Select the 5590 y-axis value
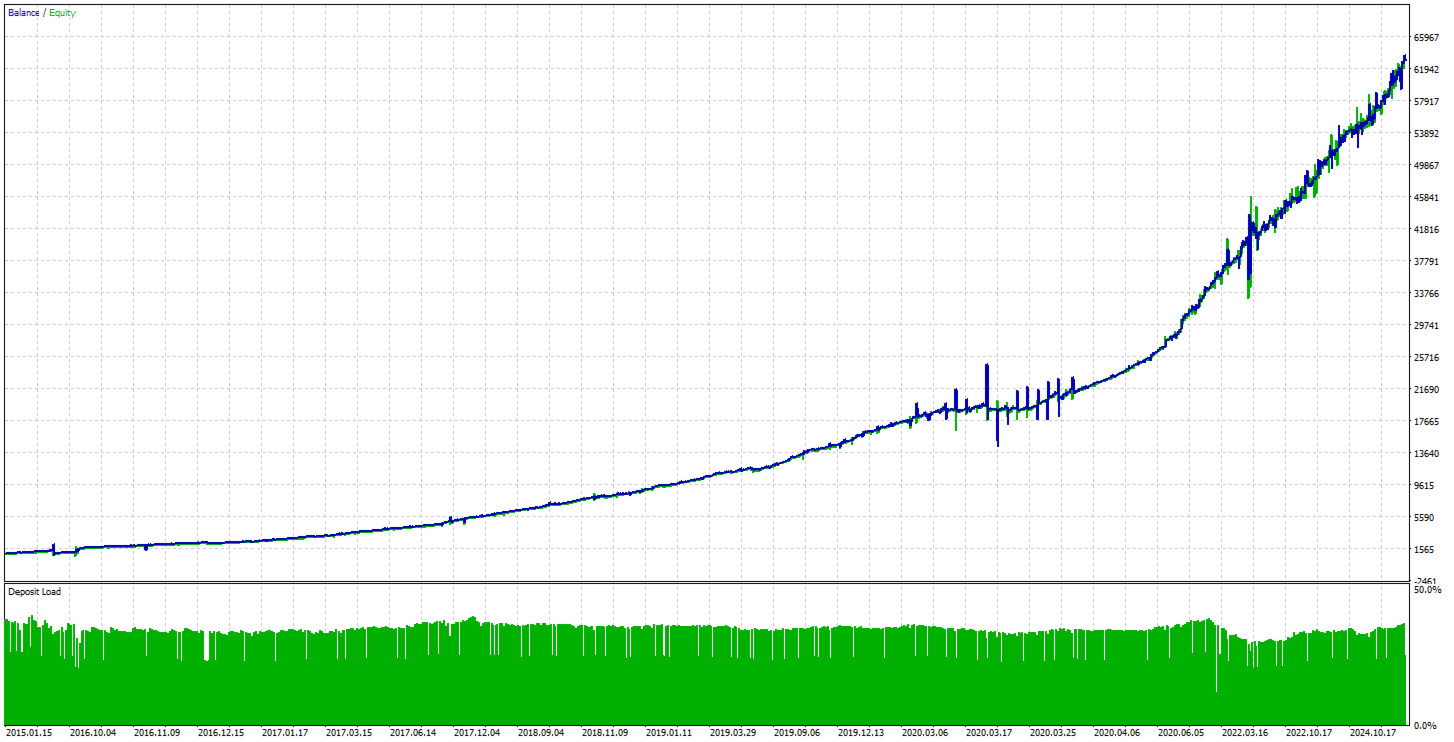 pos(1424,517)
